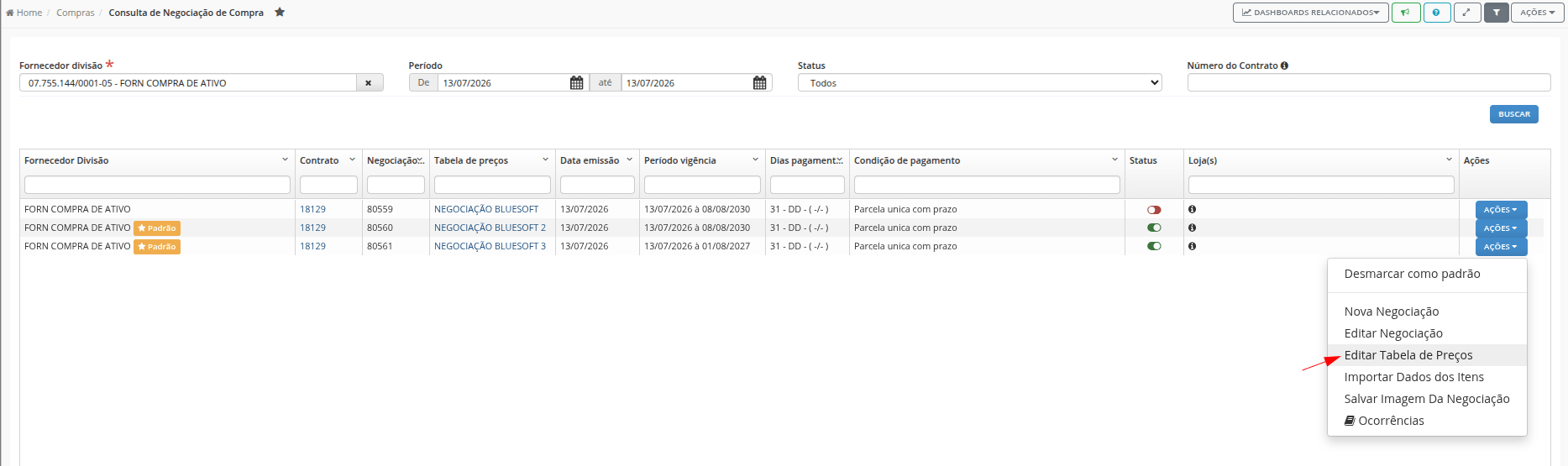Open Dashboards Relacionados dropdown
1568x466 pixels.
tap(1310, 13)
